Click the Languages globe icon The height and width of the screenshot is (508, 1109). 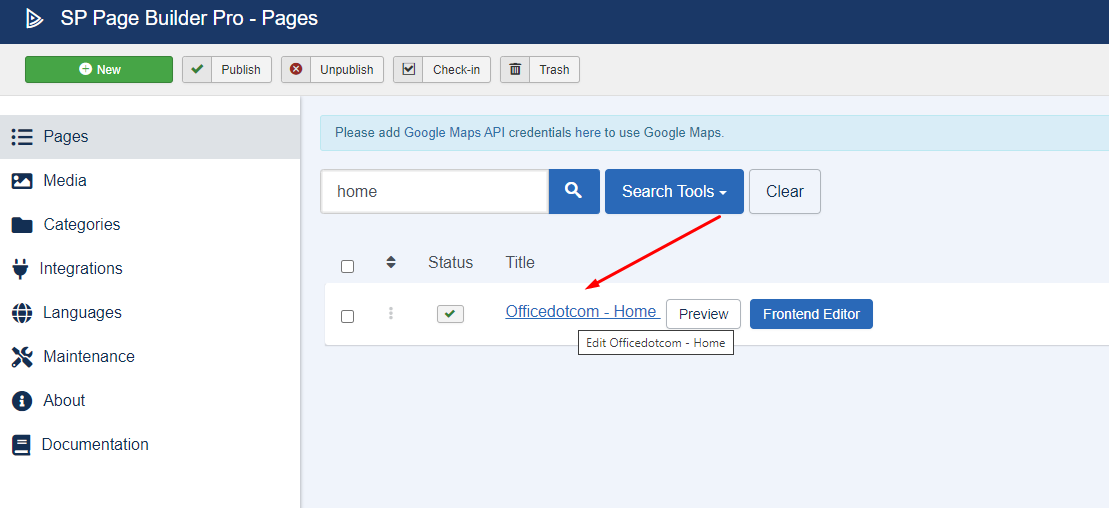22,313
